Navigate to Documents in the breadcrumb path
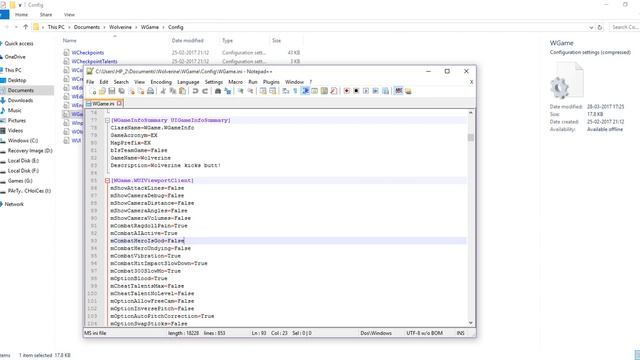The height and width of the screenshot is (360, 640). (x=87, y=27)
